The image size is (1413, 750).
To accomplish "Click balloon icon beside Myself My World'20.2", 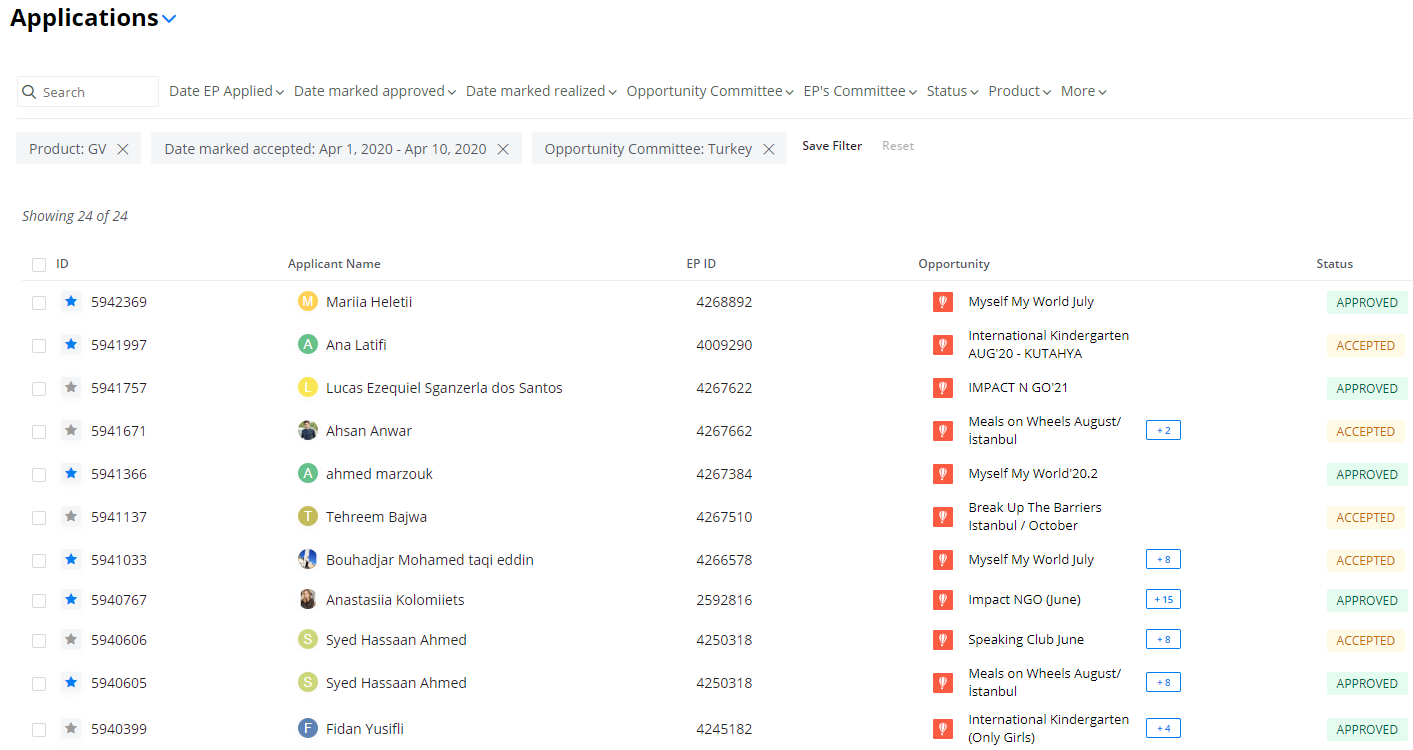I will 943,473.
